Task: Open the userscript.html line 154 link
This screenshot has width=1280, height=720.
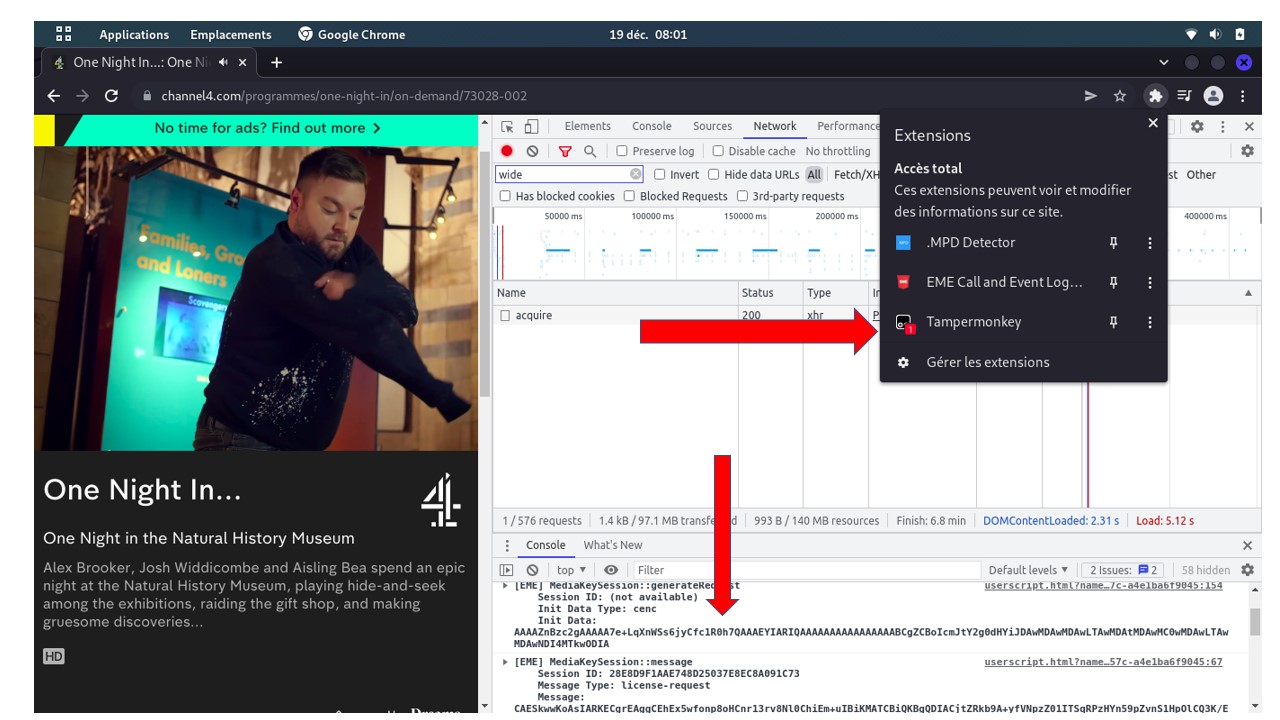Action: [x=1103, y=586]
